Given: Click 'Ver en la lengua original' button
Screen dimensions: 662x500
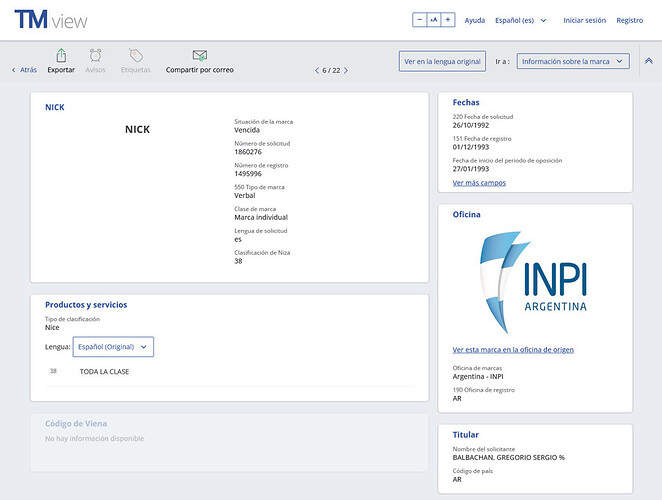Looking at the screenshot, I should (x=442, y=62).
